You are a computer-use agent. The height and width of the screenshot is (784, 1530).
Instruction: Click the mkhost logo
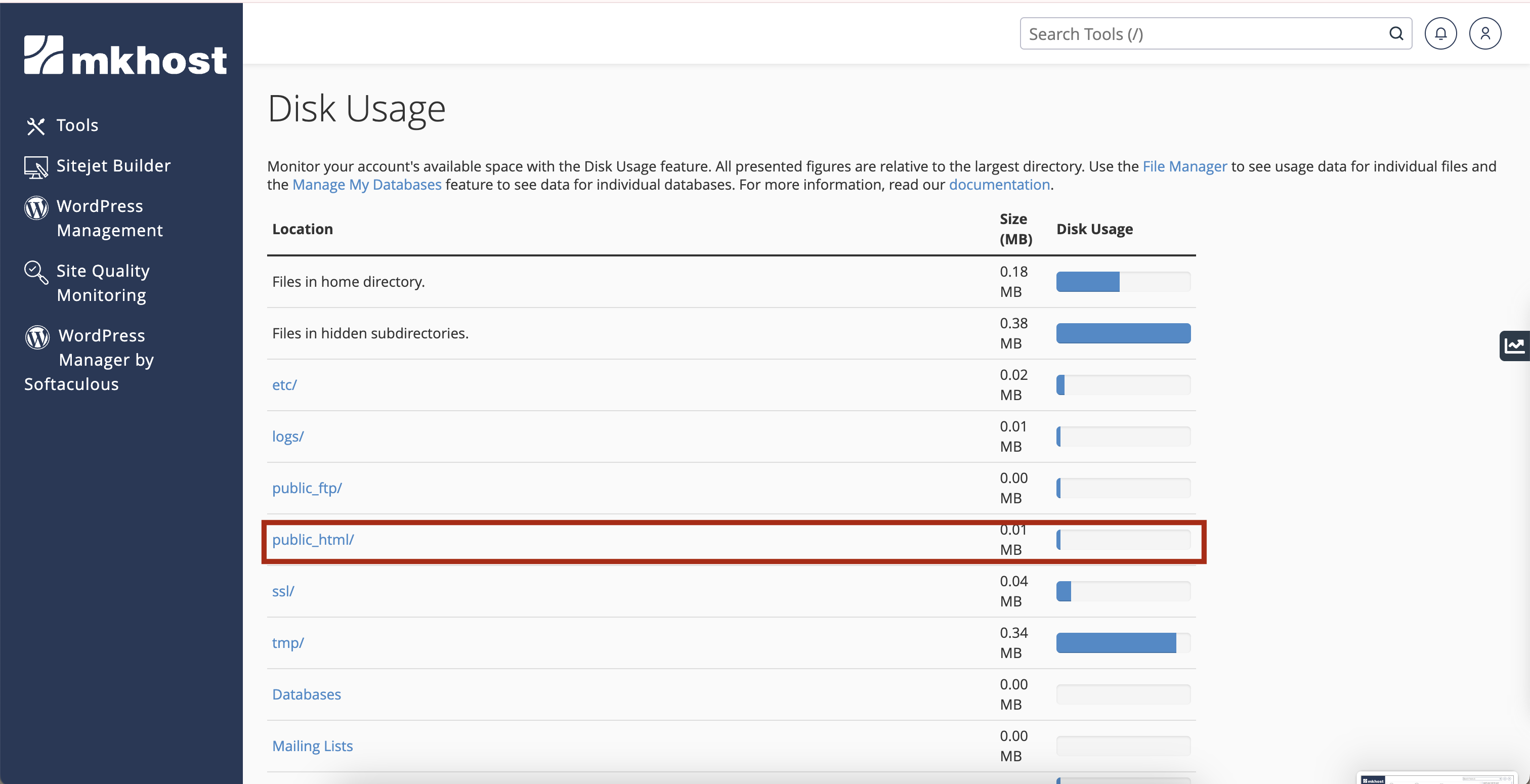[x=125, y=55]
